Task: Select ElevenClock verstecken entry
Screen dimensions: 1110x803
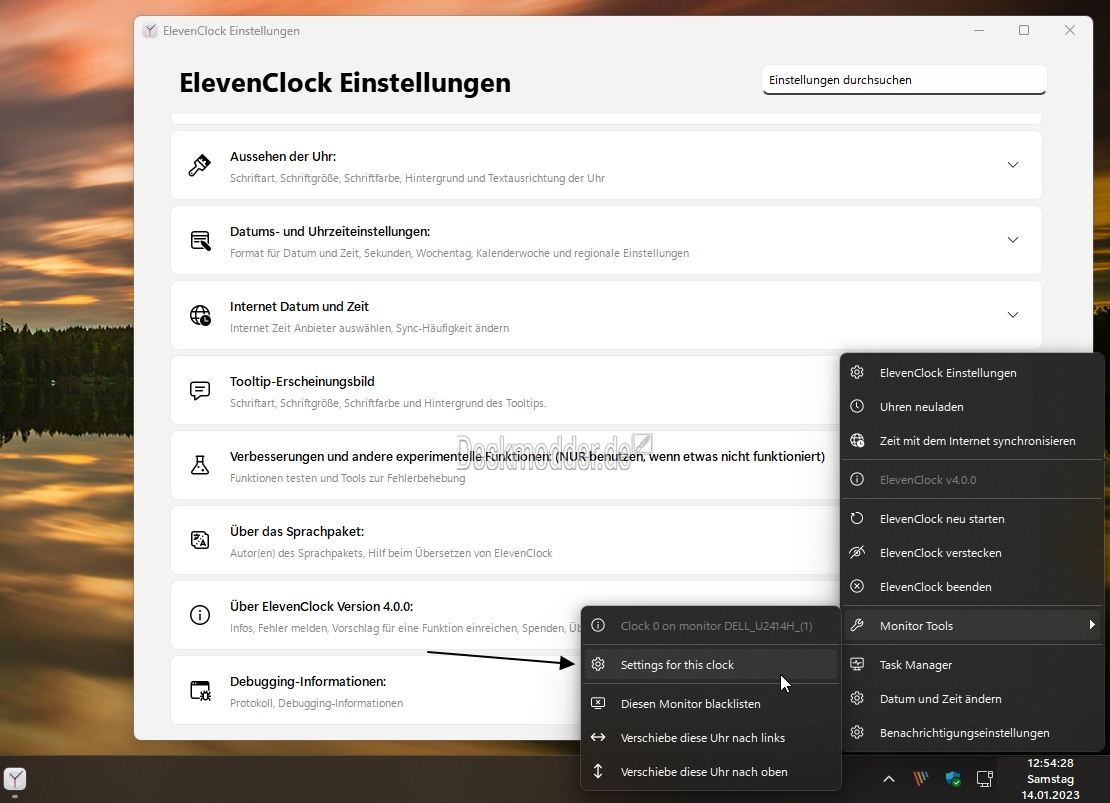Action: click(972, 552)
